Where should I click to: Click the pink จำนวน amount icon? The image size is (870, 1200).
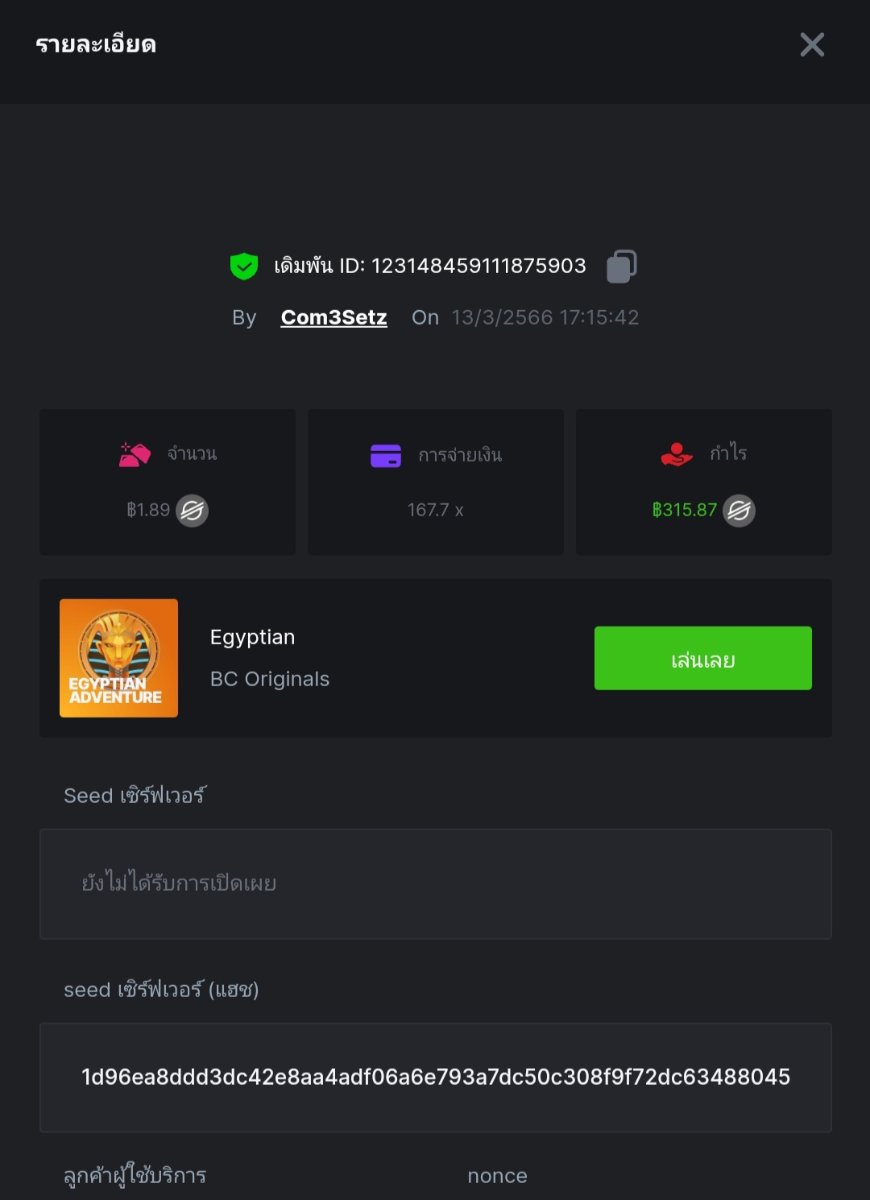pos(135,455)
